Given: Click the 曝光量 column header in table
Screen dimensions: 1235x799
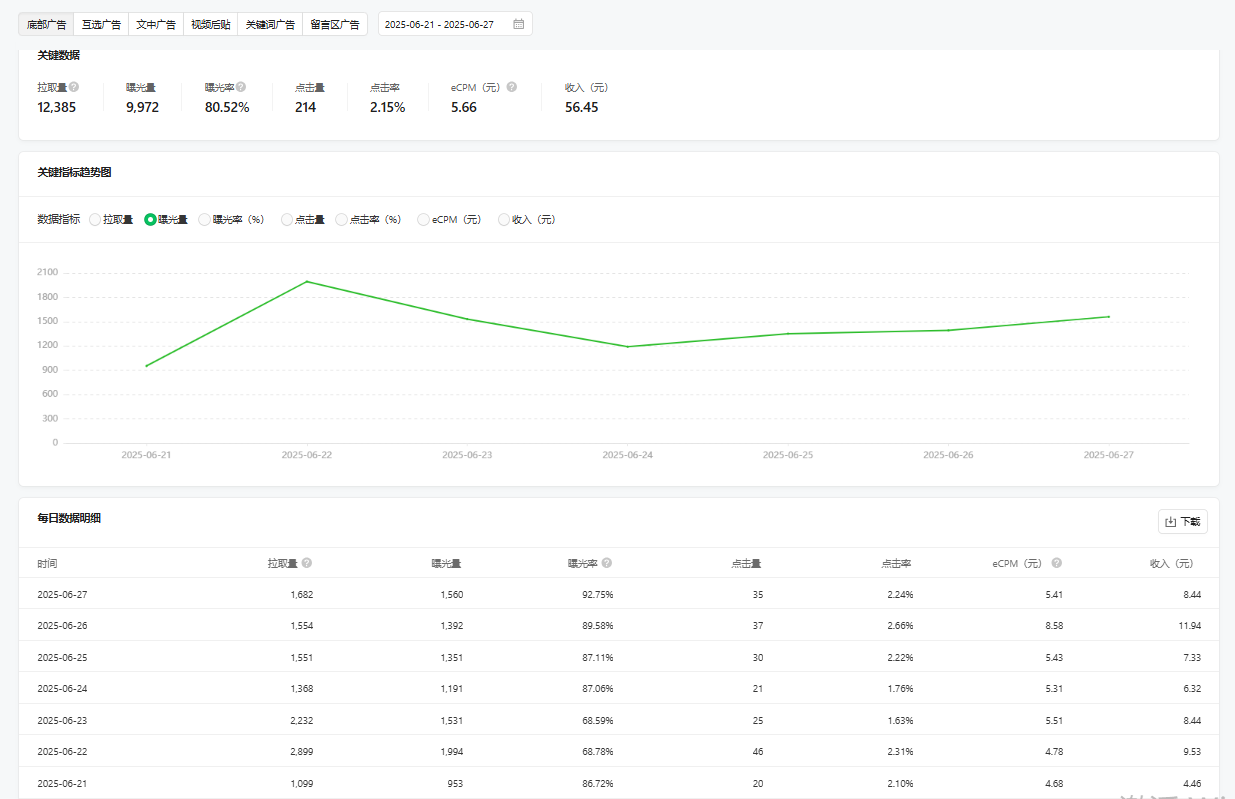Looking at the screenshot, I should [x=446, y=563].
